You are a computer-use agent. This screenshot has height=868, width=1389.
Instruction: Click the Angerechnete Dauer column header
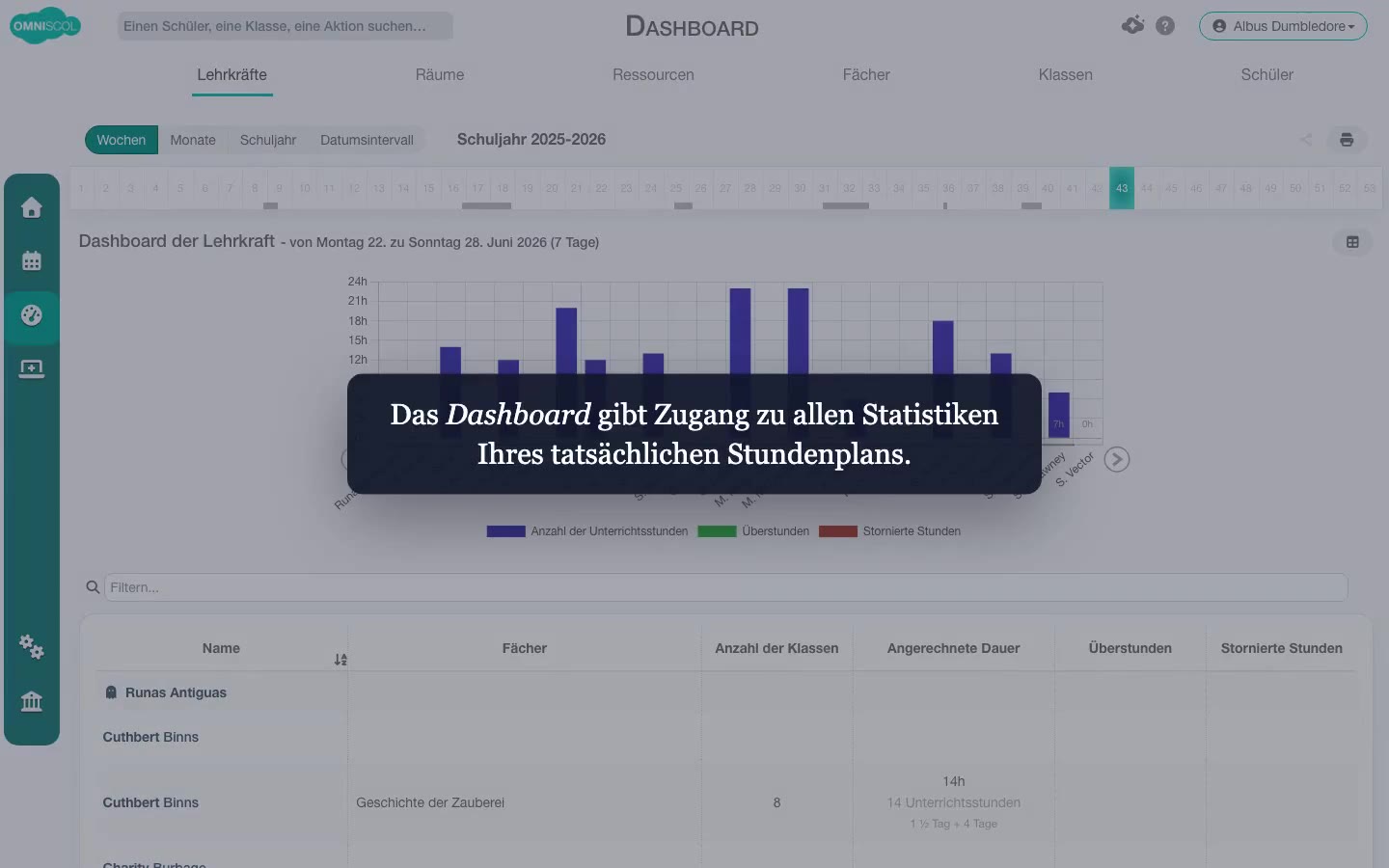(x=953, y=648)
